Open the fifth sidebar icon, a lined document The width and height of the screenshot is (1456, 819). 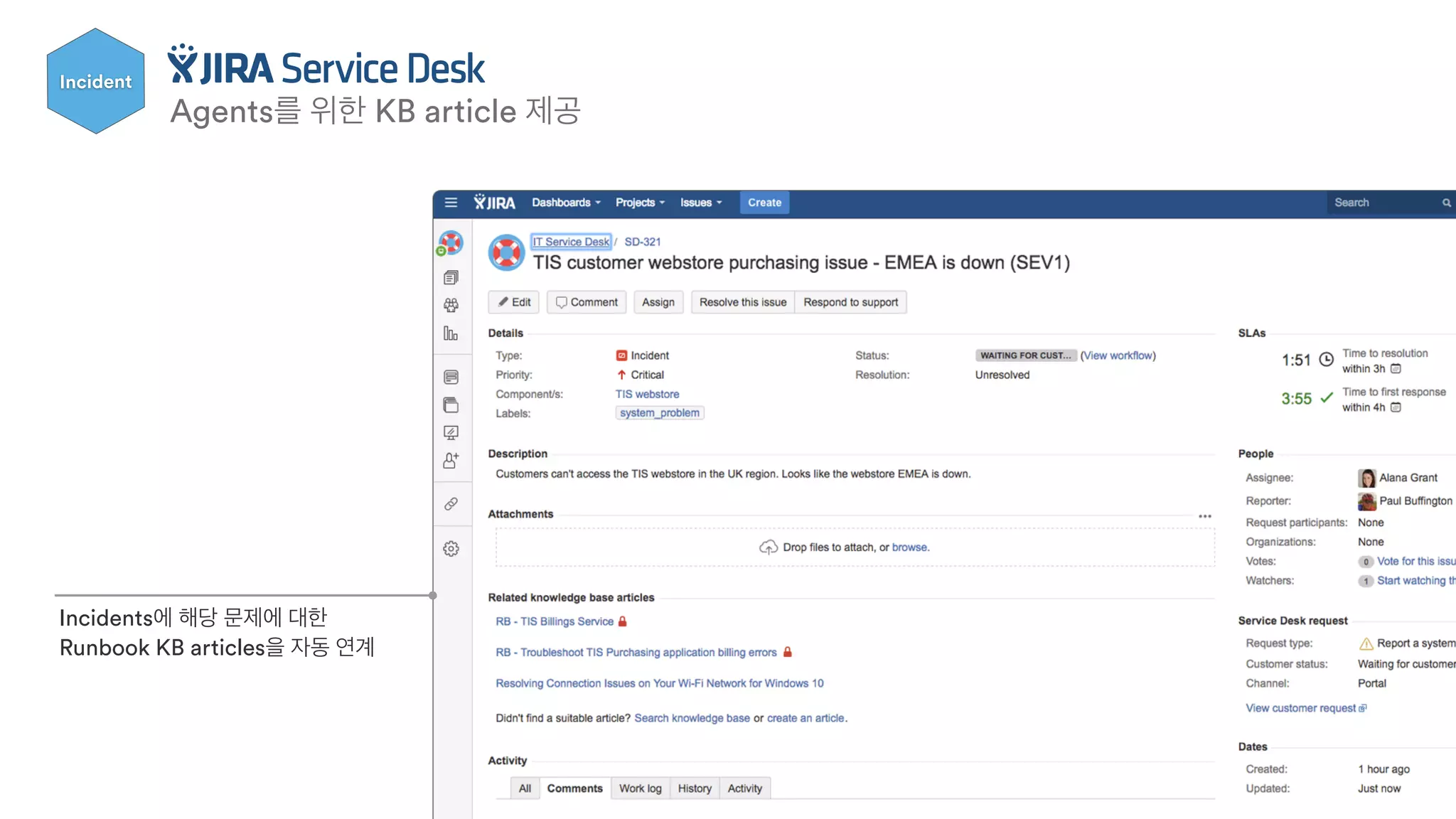pos(451,377)
